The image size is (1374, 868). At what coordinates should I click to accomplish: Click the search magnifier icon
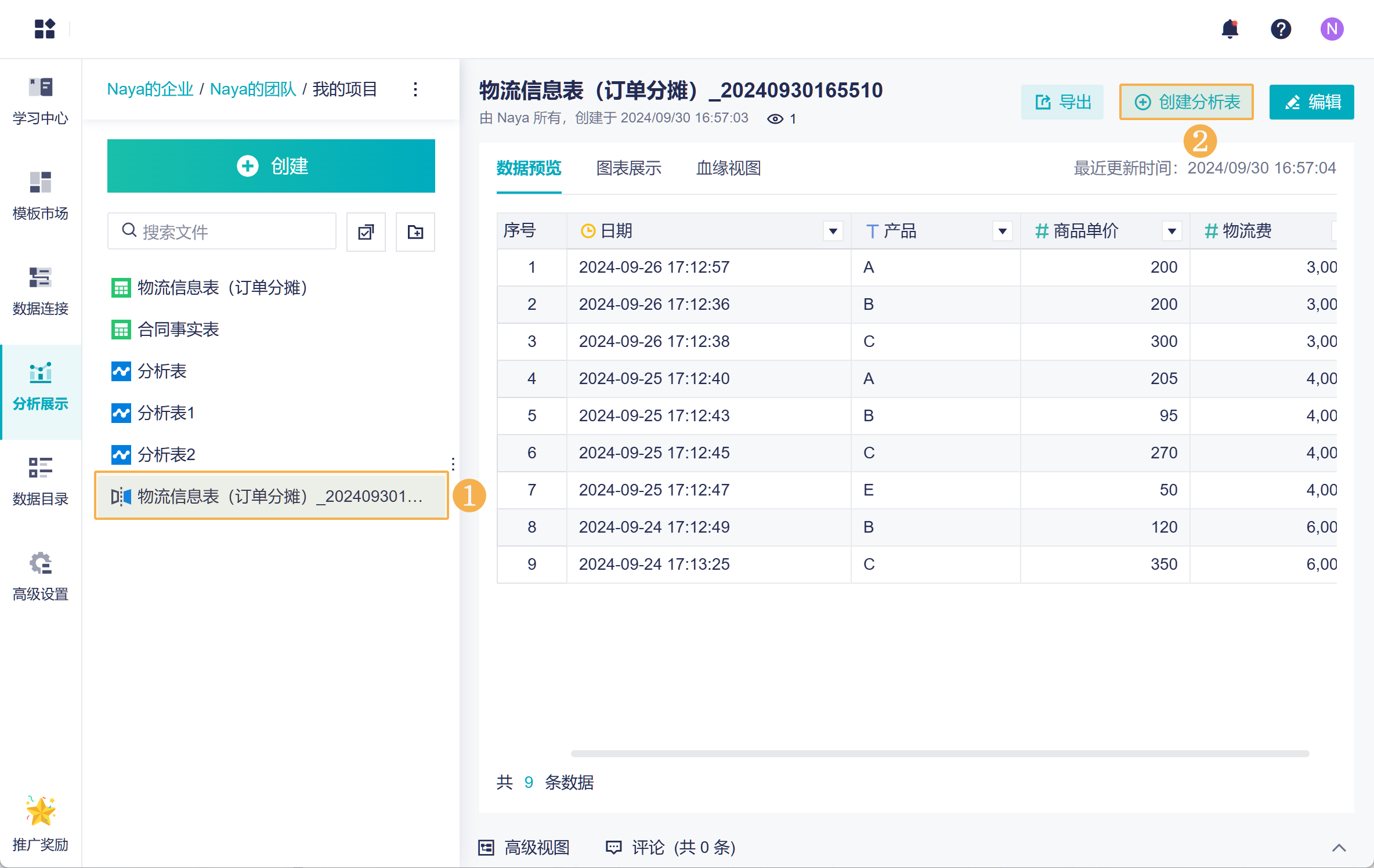[129, 230]
